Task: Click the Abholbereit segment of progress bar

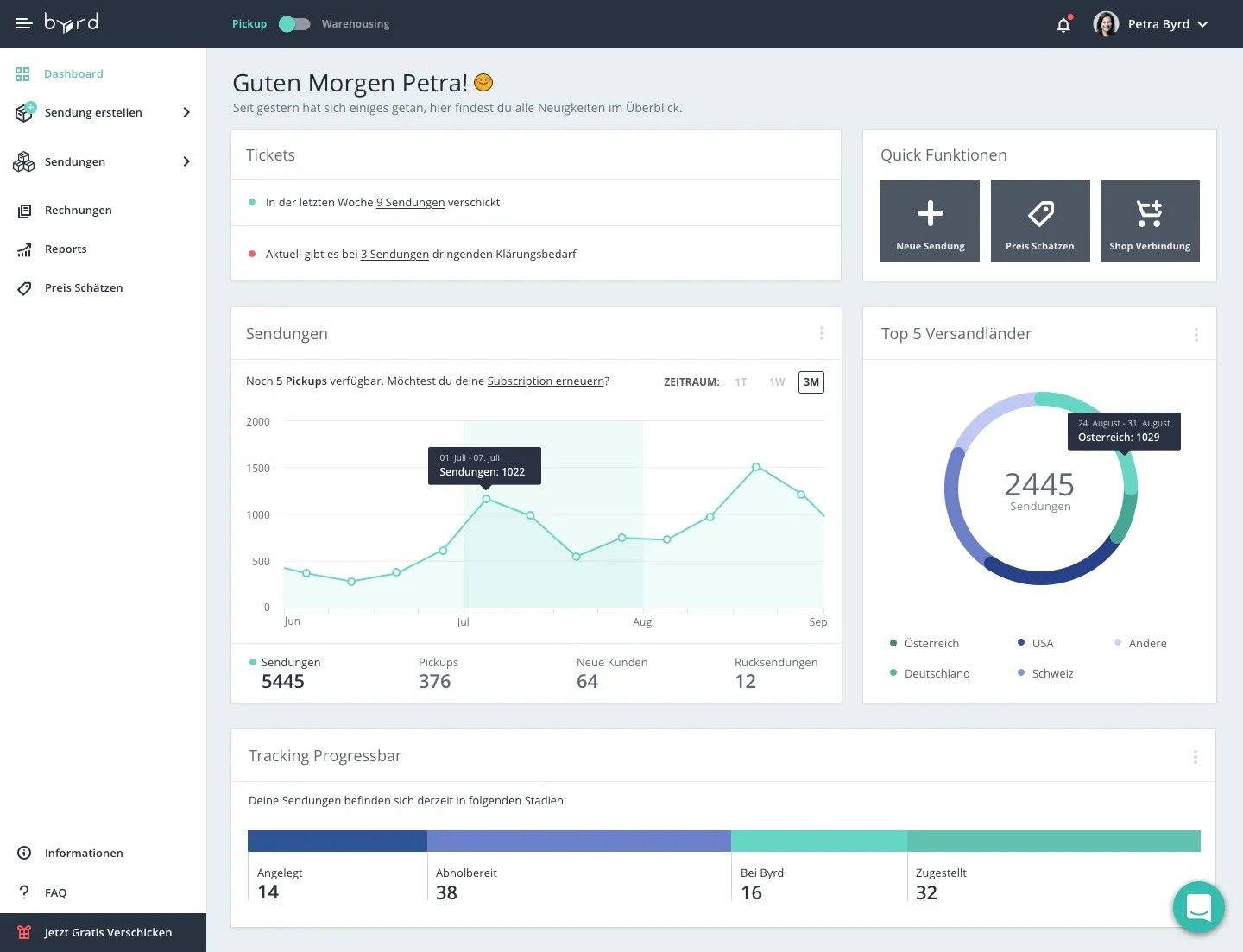Action: click(578, 842)
